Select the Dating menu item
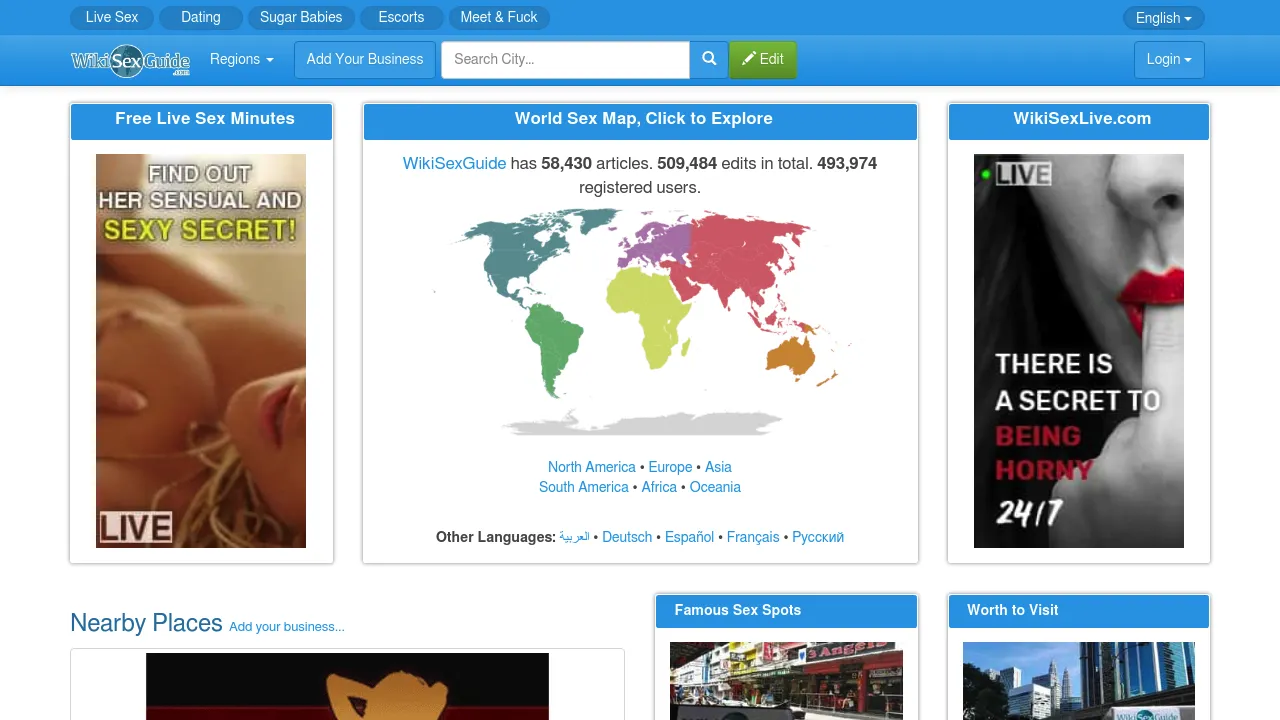1280x720 pixels. (x=200, y=17)
